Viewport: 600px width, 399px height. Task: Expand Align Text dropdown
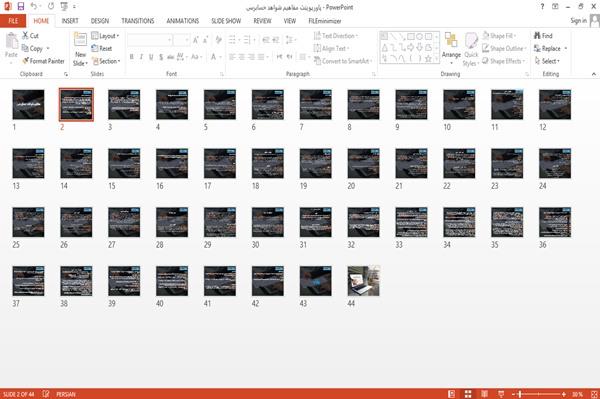coord(331,48)
